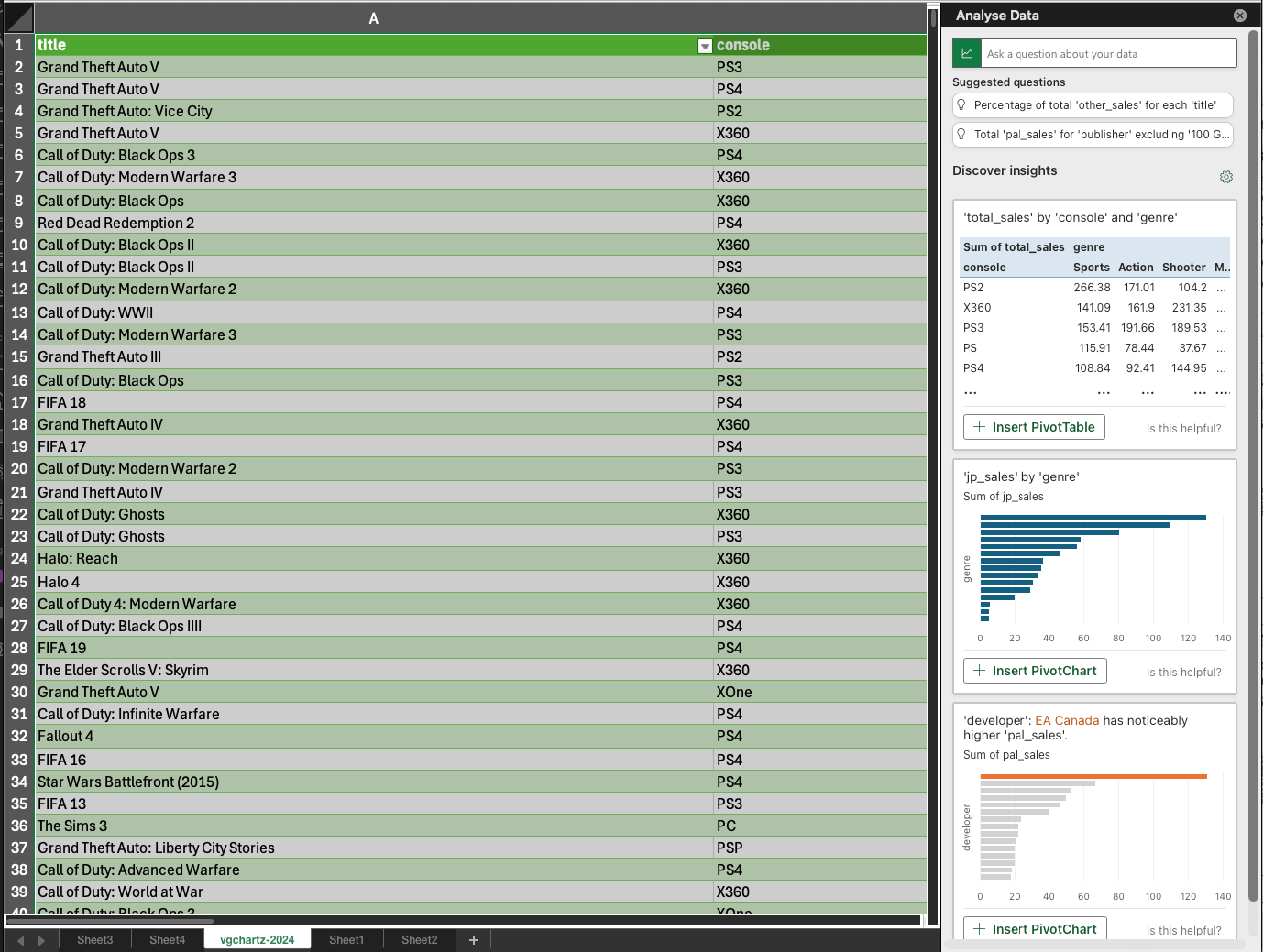Viewport: 1263px width, 952px height.
Task: Select cell 'Call of Duty 4: Modern Warfare'
Action: (375, 604)
